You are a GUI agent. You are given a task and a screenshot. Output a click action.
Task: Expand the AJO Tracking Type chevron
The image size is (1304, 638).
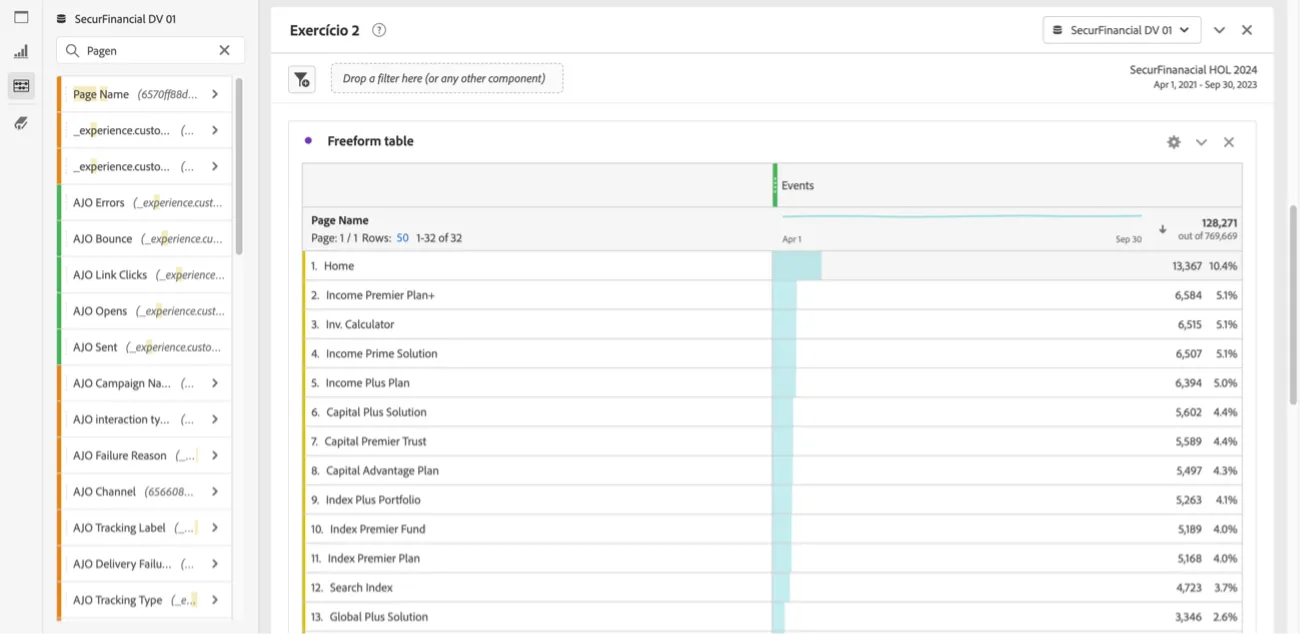point(215,600)
